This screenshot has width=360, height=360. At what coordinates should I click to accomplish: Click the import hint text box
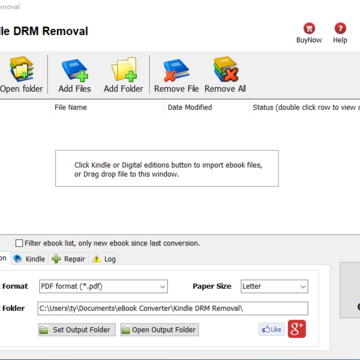point(167,168)
